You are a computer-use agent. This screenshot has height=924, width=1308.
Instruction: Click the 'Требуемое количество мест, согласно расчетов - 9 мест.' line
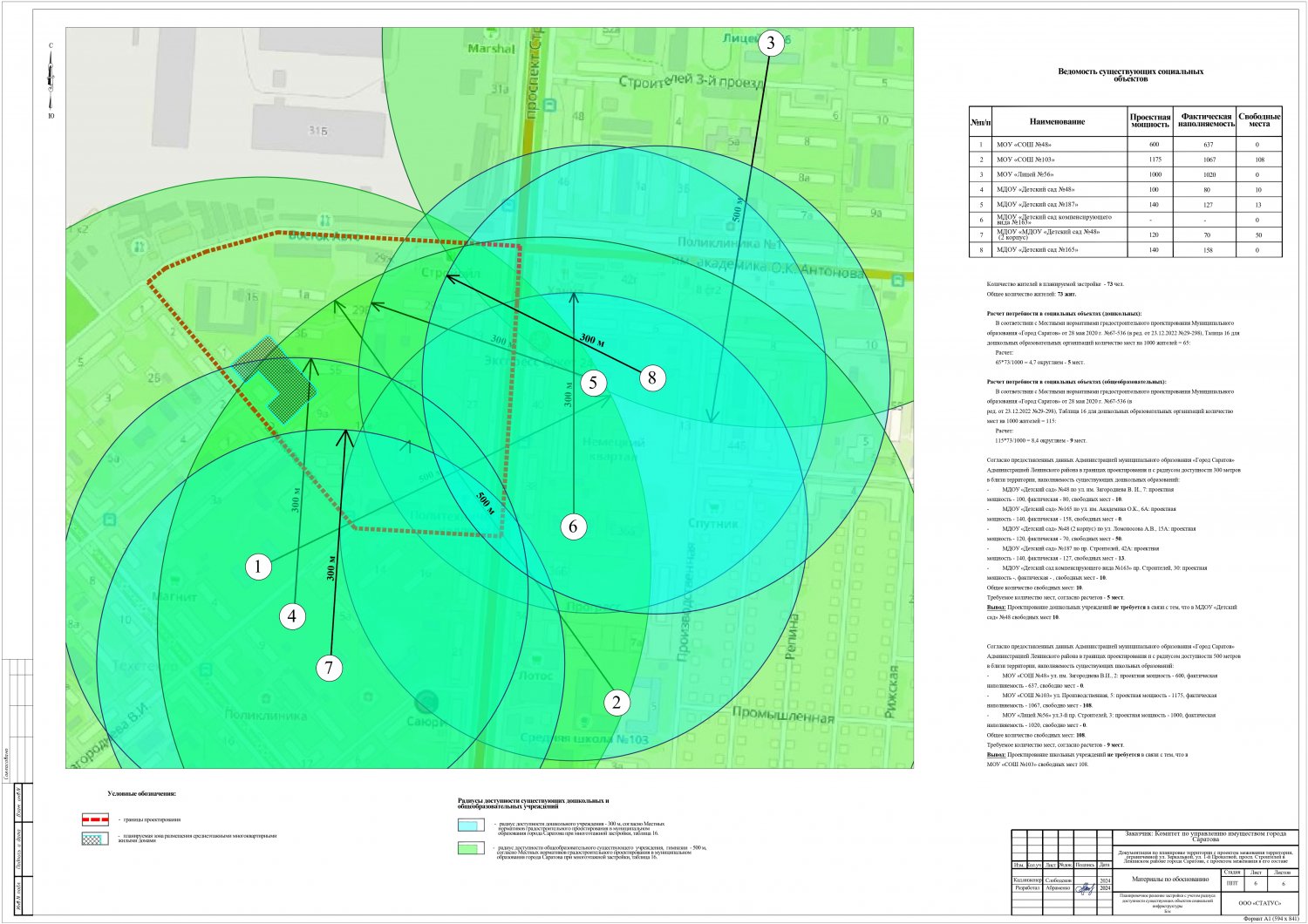[x=1055, y=744]
